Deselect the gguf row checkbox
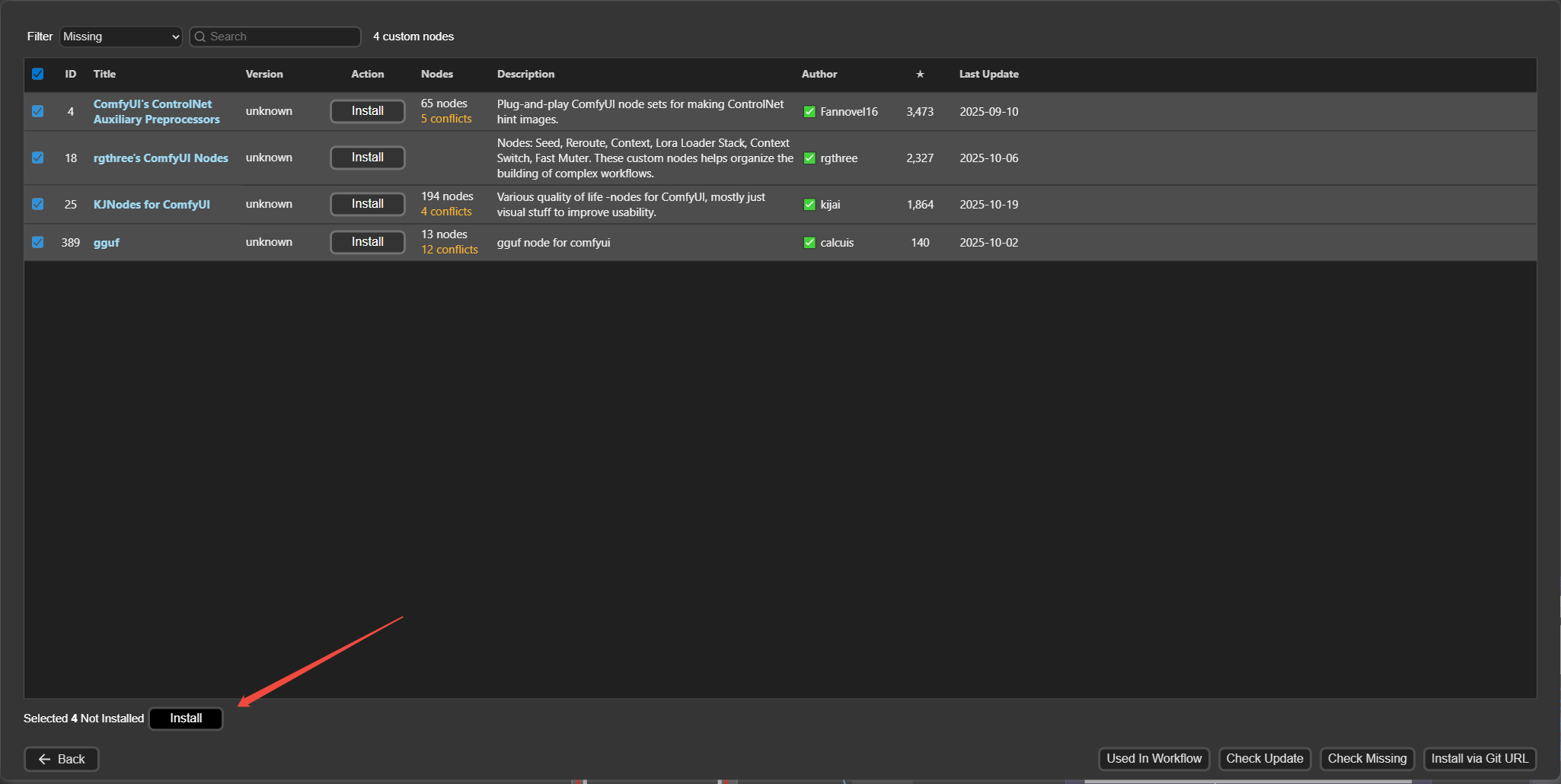Viewport: 1561px width, 784px height. [x=38, y=242]
